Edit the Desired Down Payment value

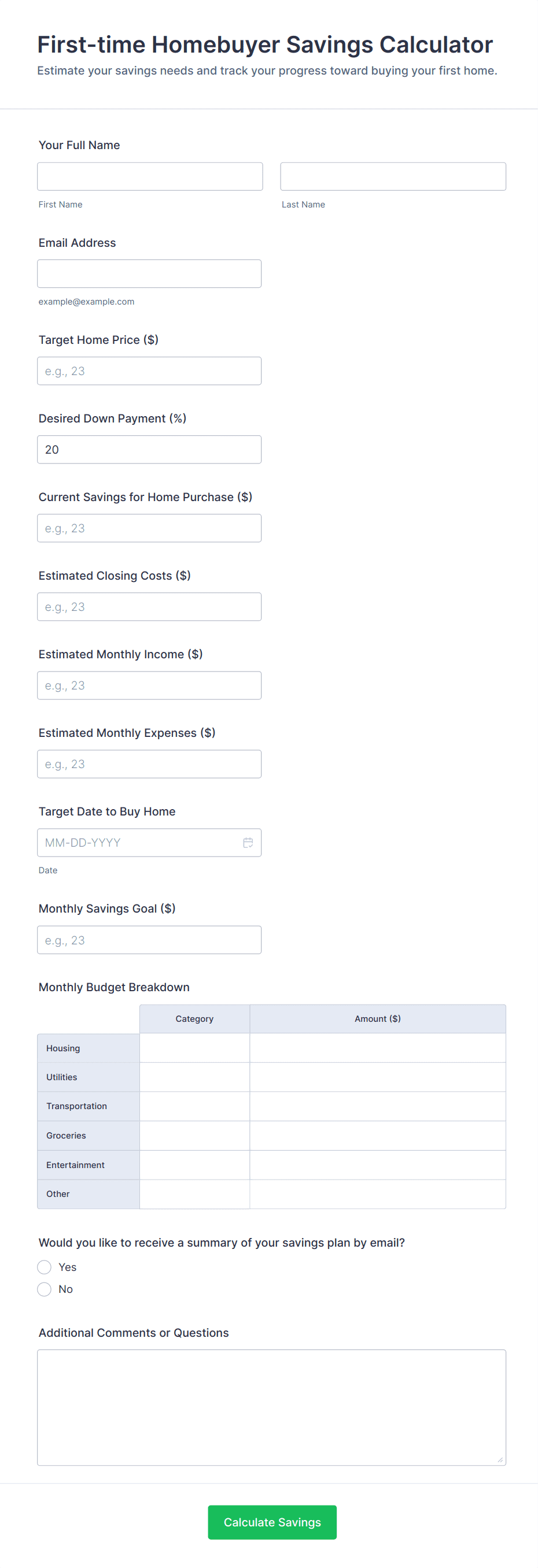click(149, 449)
